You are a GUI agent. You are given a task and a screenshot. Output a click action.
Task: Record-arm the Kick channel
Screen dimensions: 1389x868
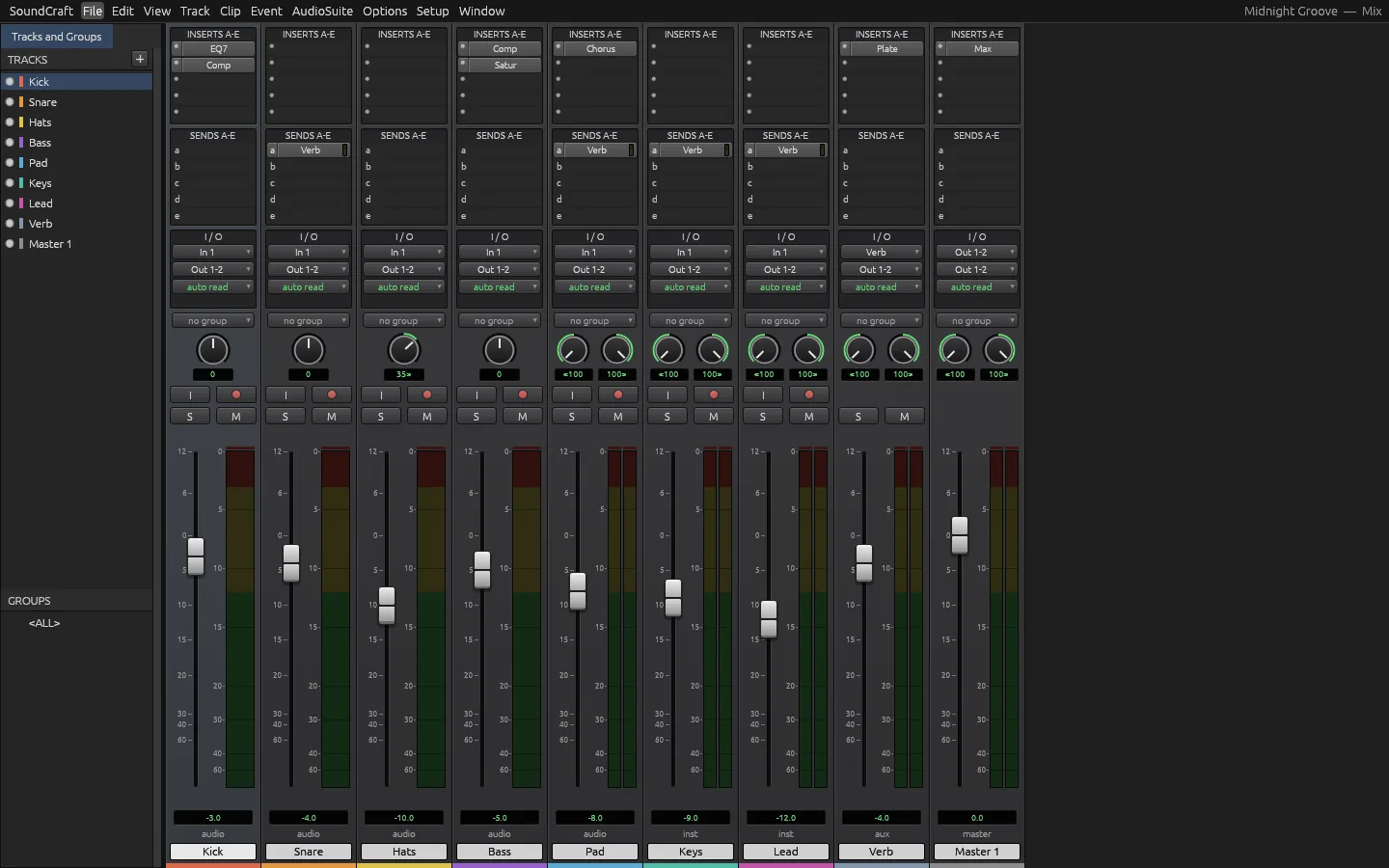(x=236, y=394)
